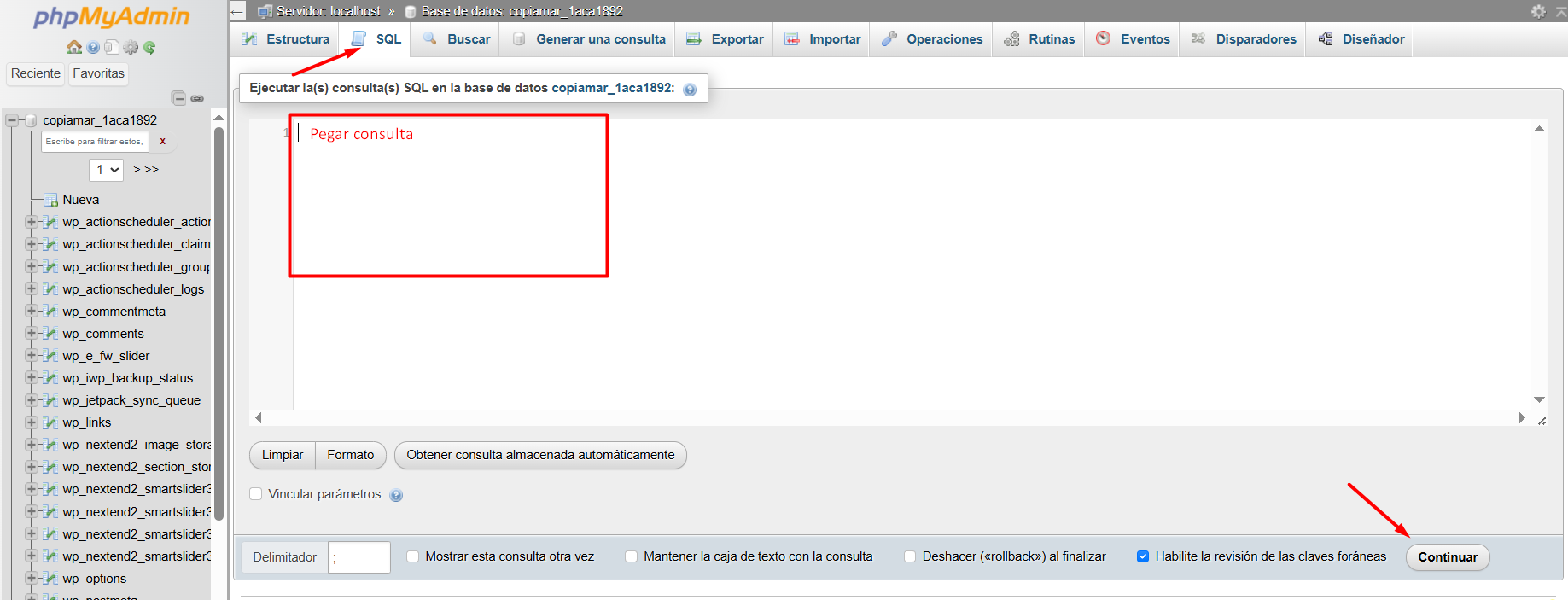This screenshot has width=1568, height=600.
Task: Click the home icon under phpMyAdmin logo
Action: (74, 48)
